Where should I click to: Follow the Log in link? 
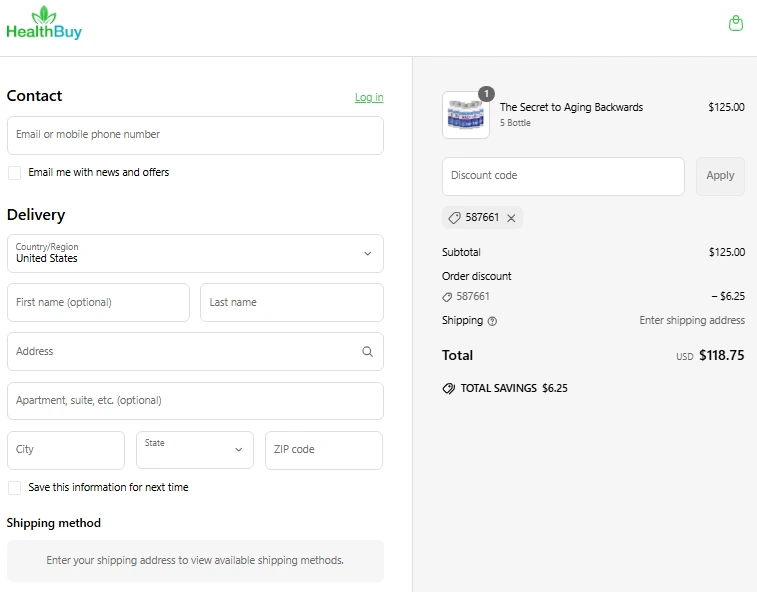coord(369,97)
